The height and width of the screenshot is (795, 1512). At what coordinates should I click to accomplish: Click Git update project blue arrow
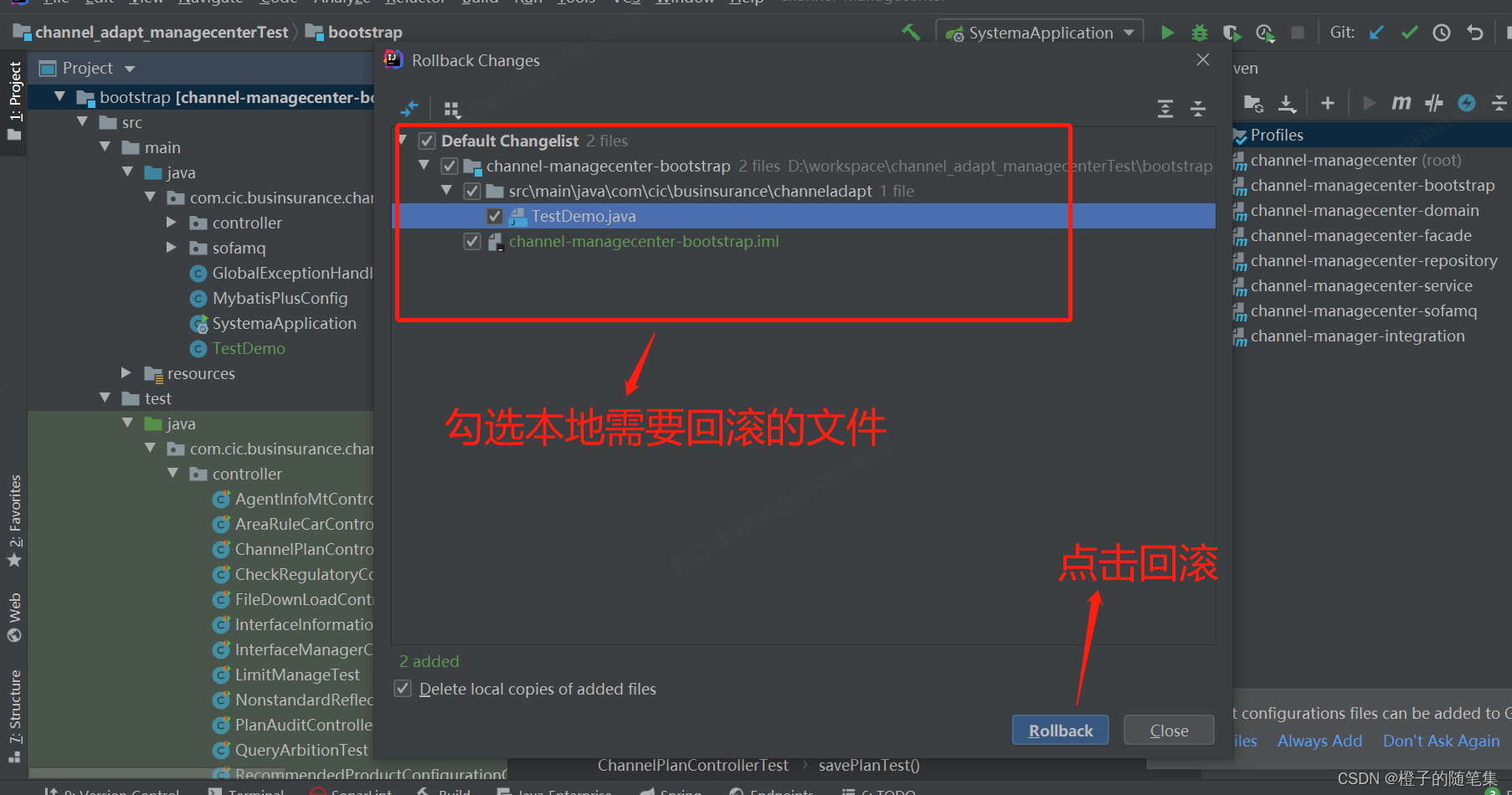(1376, 33)
